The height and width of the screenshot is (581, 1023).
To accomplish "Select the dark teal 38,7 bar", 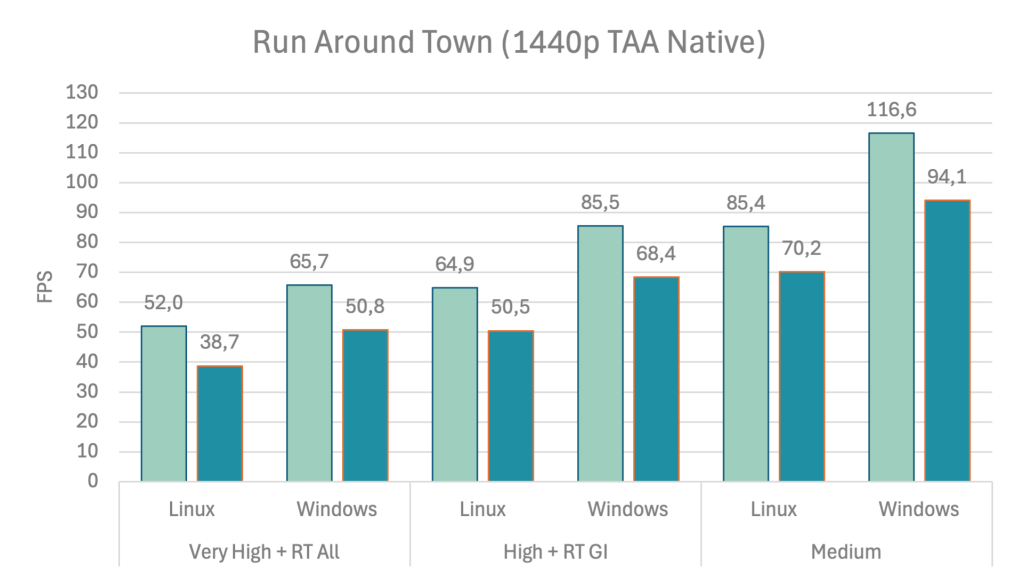I will [219, 423].
